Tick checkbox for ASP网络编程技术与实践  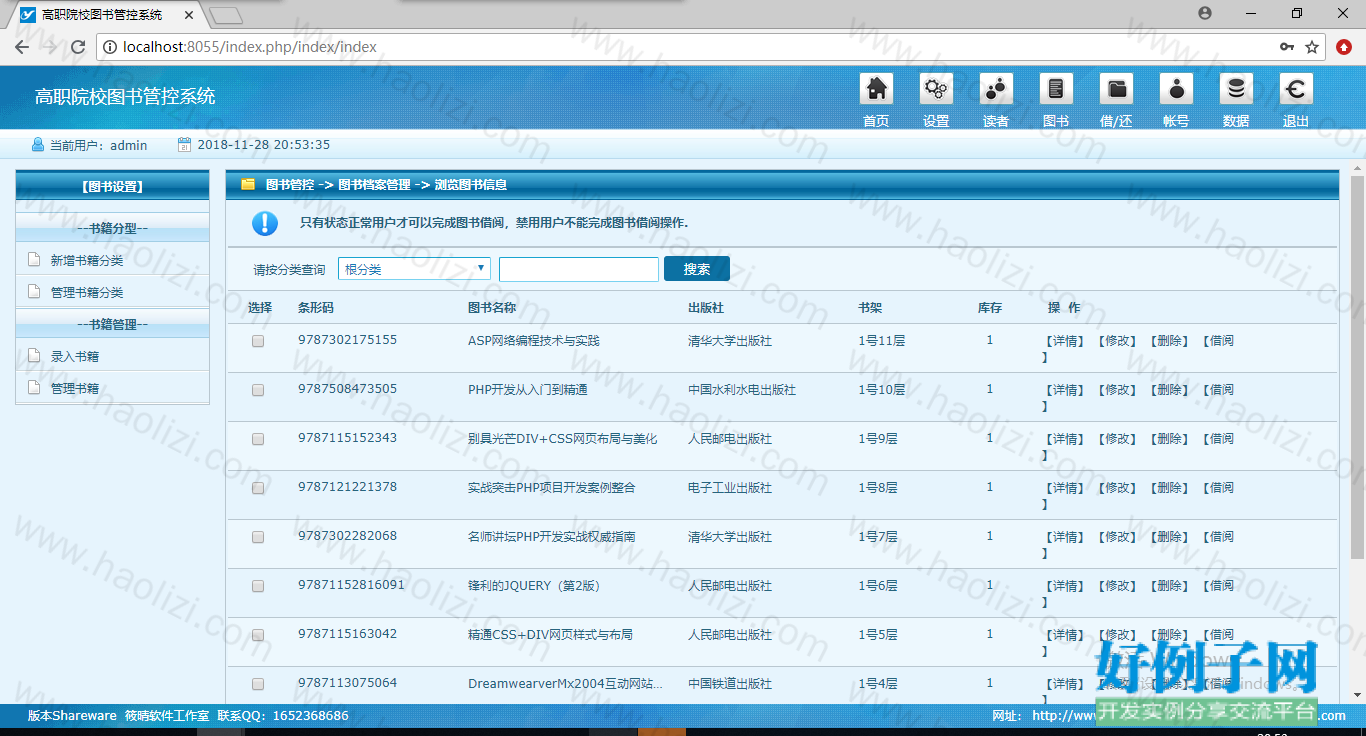258,341
